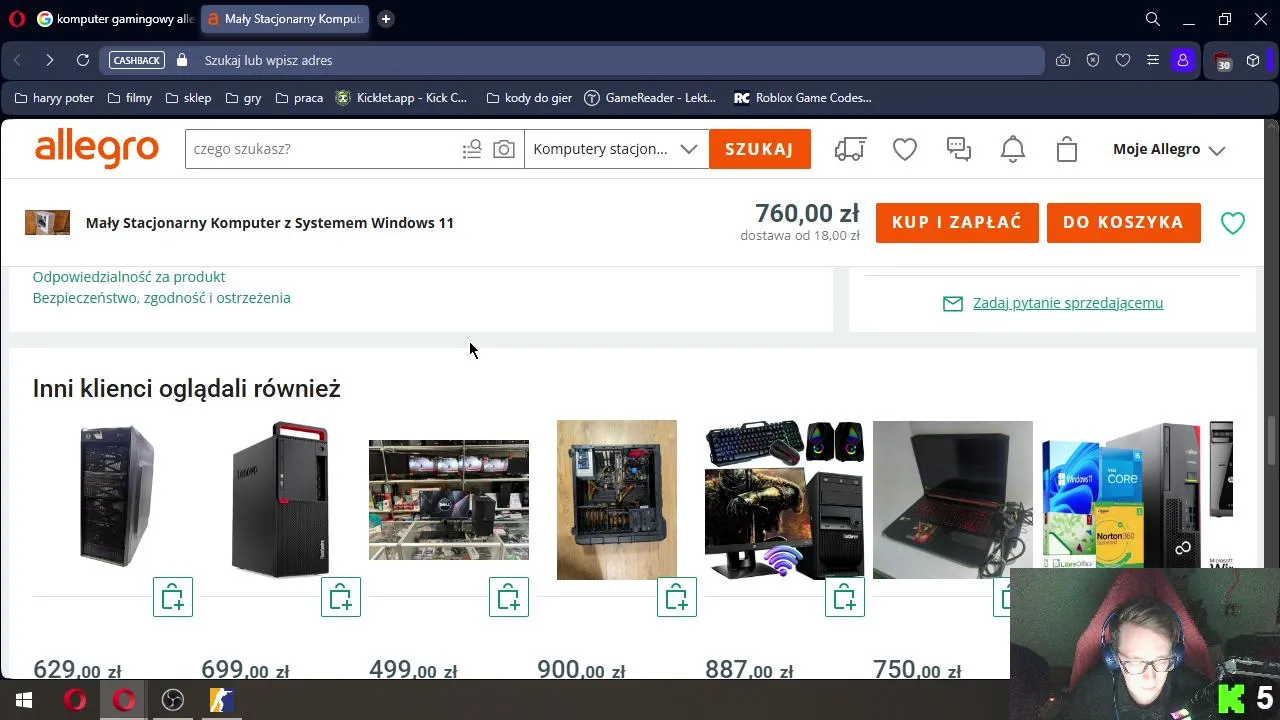Click the Allegro logo

[97, 149]
